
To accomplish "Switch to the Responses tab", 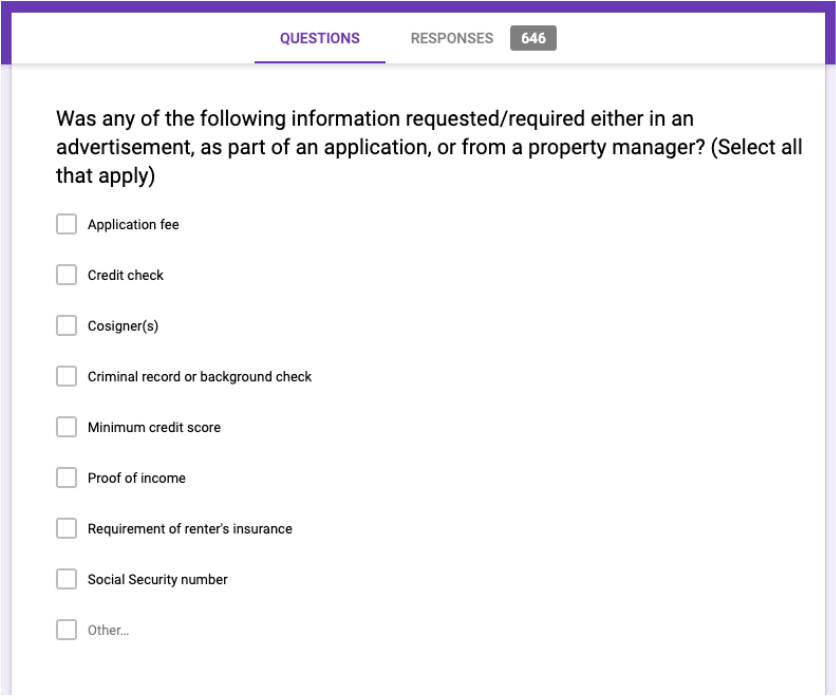I will 452,38.
